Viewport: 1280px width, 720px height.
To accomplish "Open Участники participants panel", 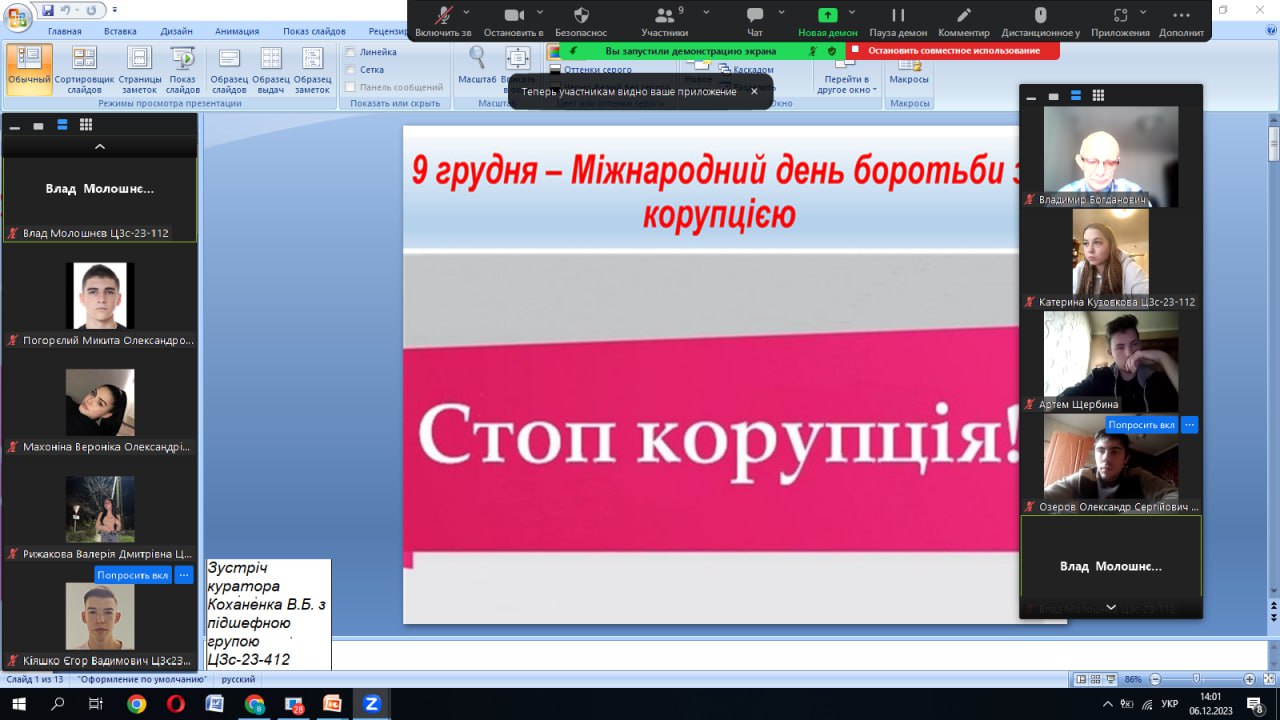I will click(x=664, y=20).
